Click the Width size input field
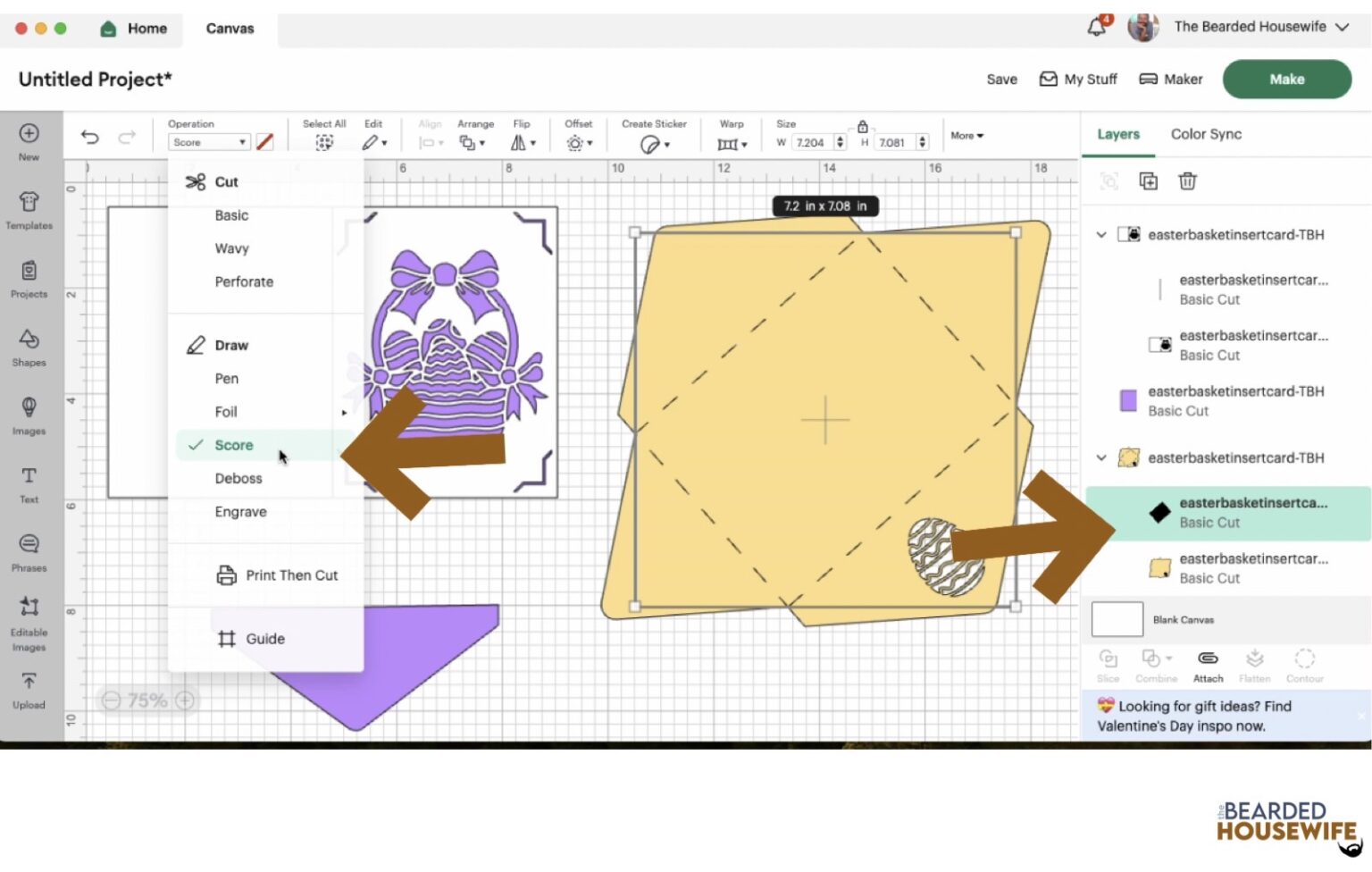Screen dimensions: 1372x872 point(811,143)
